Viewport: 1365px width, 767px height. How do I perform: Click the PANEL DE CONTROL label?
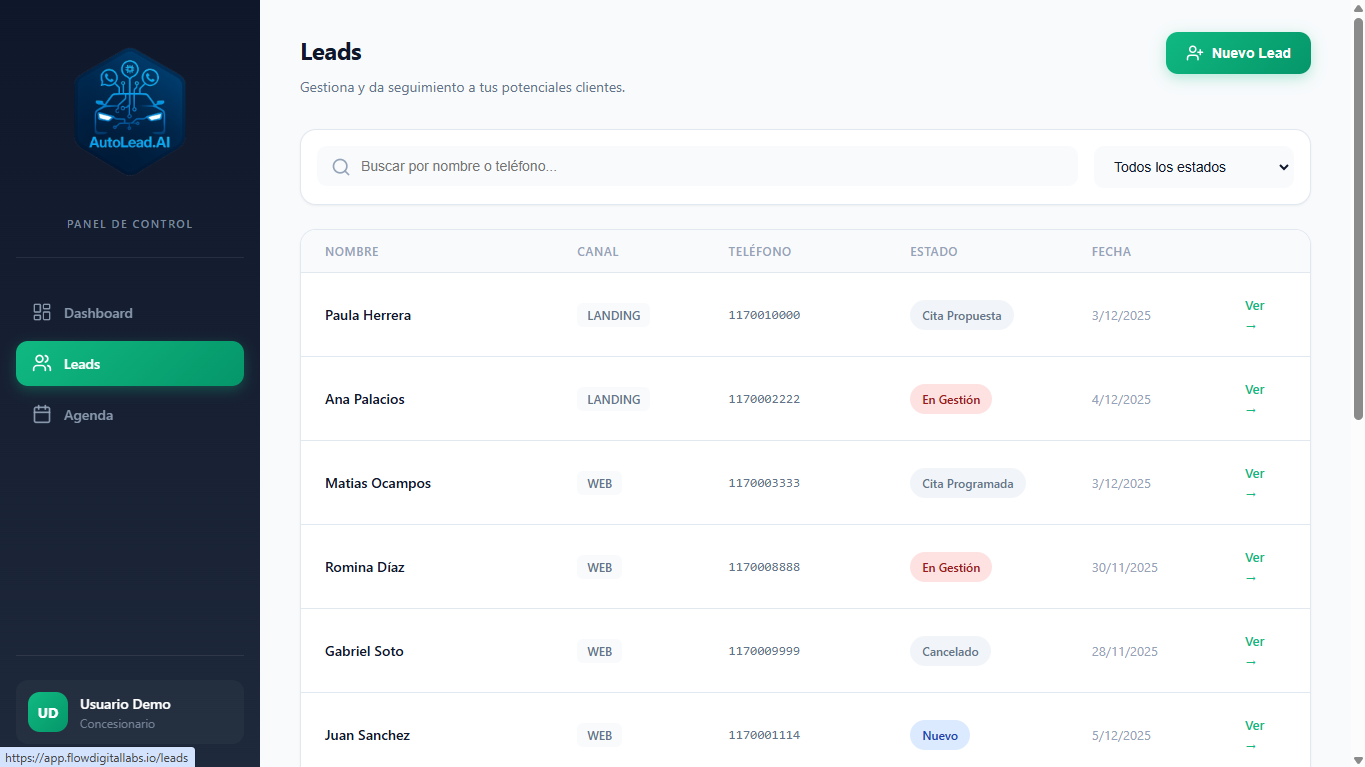130,224
